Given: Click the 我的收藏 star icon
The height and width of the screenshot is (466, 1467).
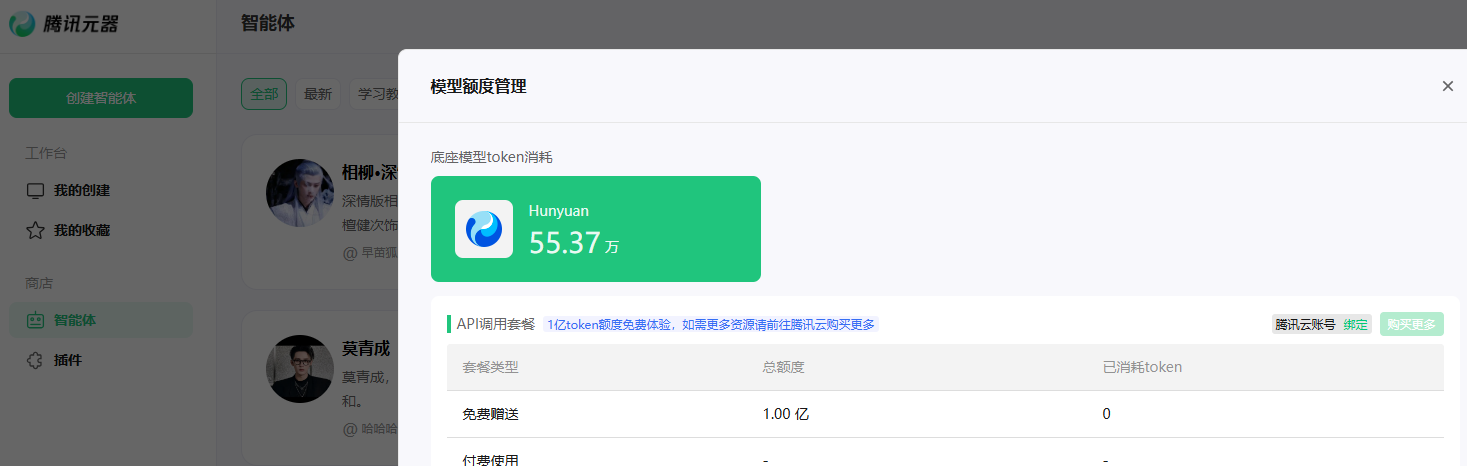Looking at the screenshot, I should (35, 230).
